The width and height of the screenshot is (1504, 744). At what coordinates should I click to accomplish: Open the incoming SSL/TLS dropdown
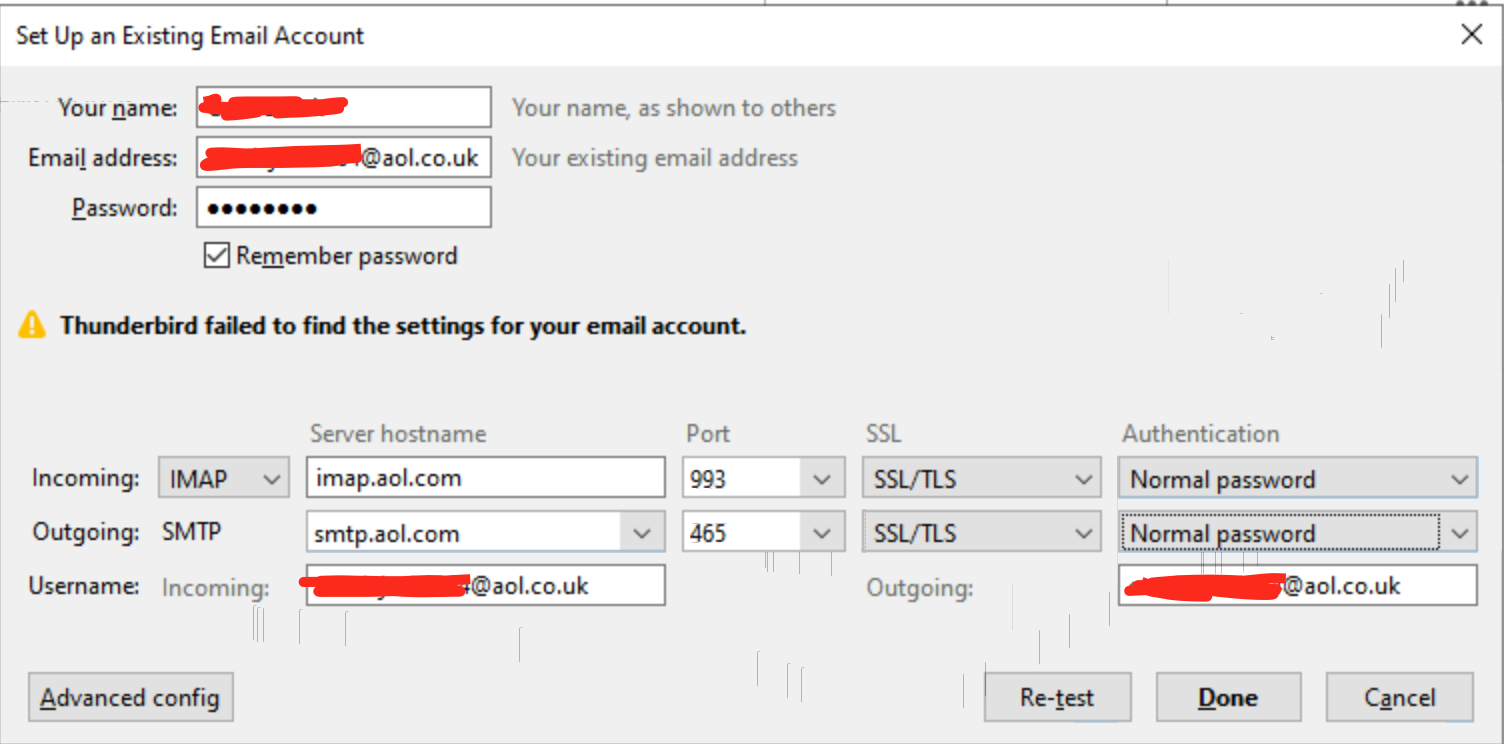[981, 480]
